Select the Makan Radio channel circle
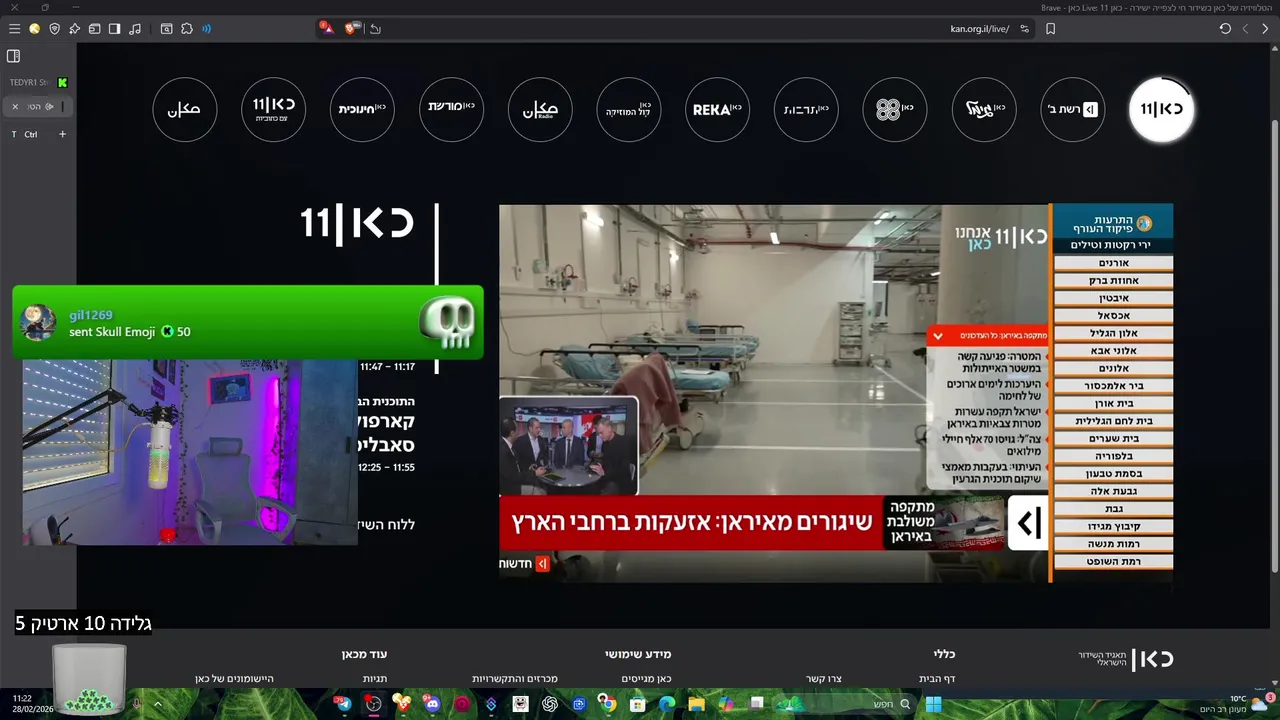 point(540,109)
